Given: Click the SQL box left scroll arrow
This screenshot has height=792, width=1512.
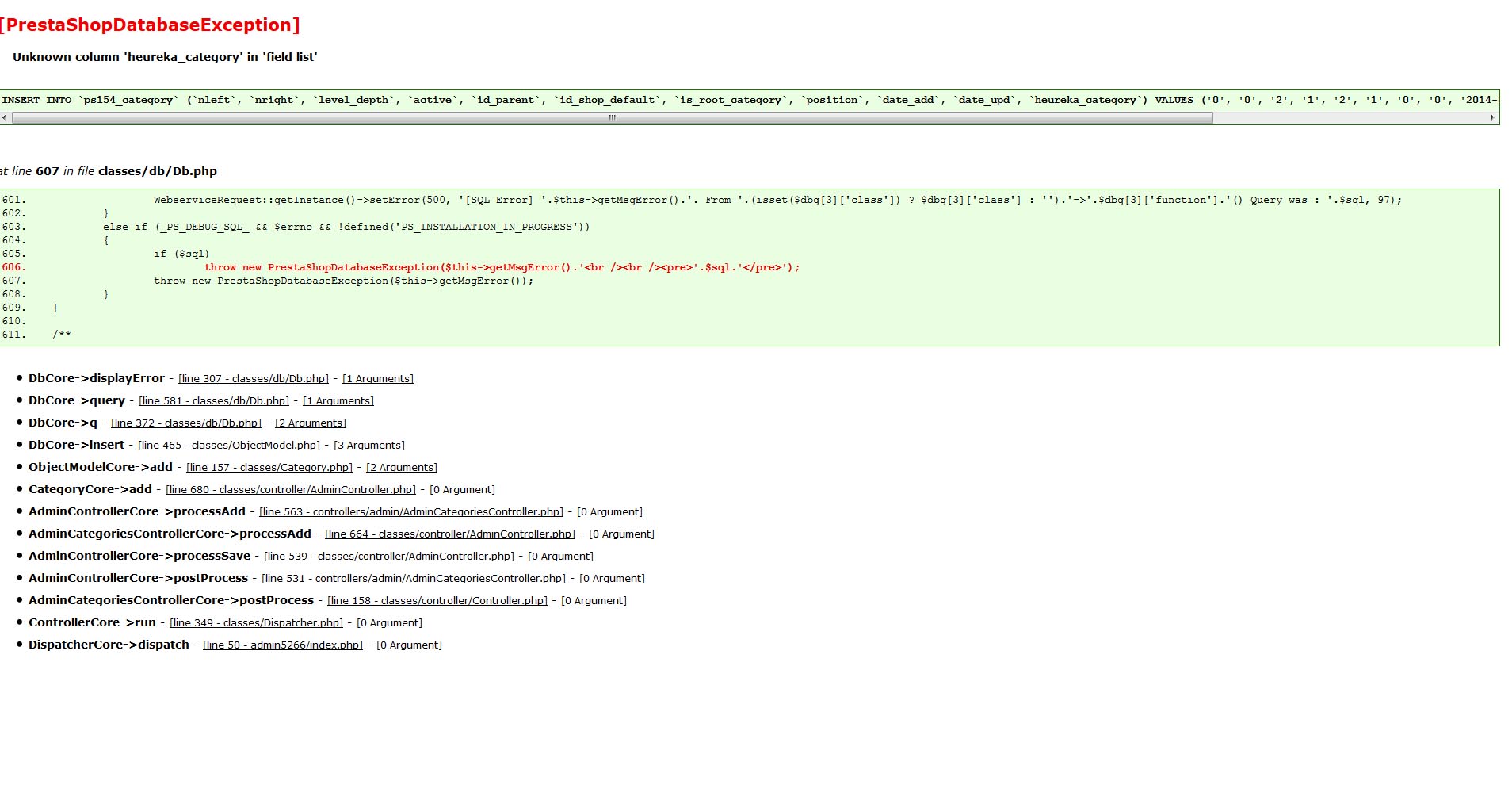Looking at the screenshot, I should [x=5, y=118].
